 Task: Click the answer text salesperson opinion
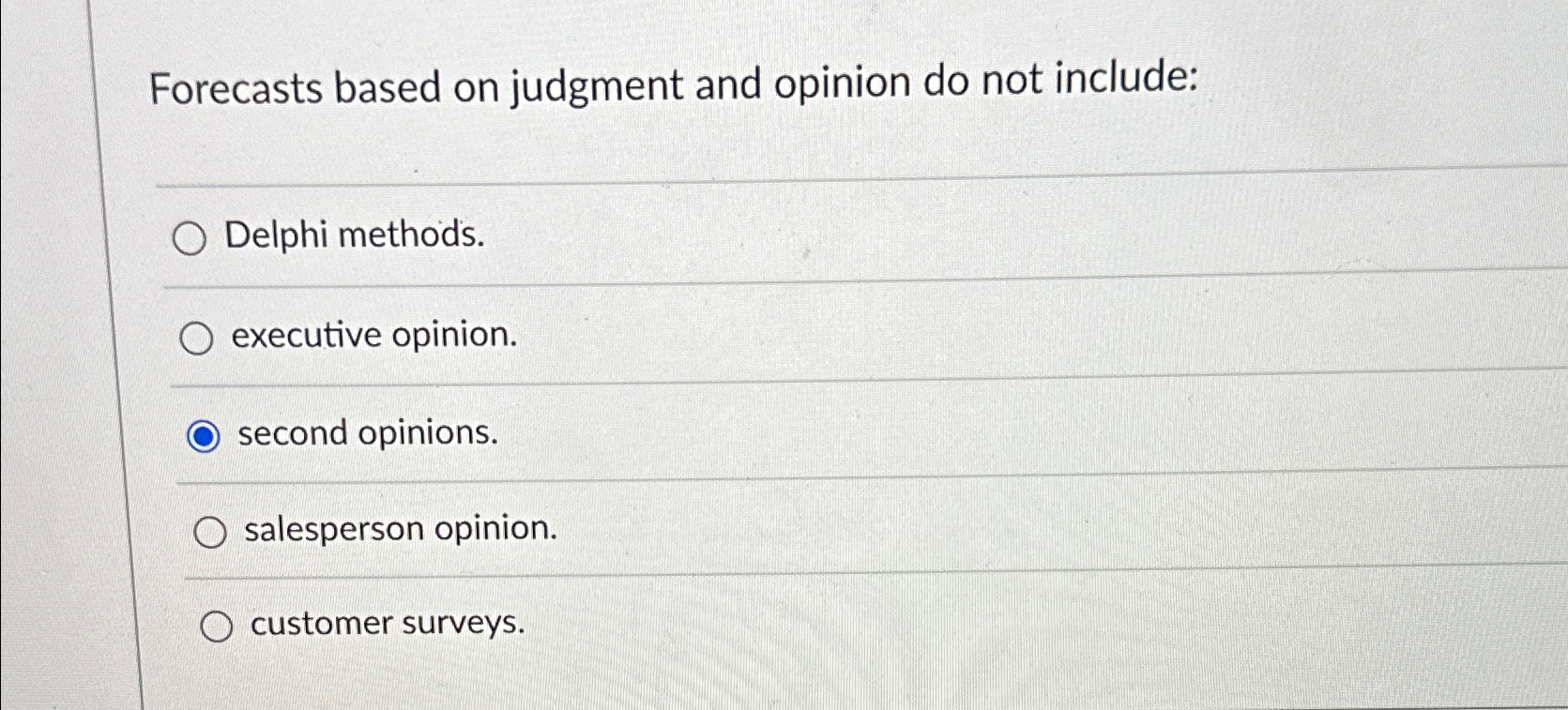click(399, 528)
